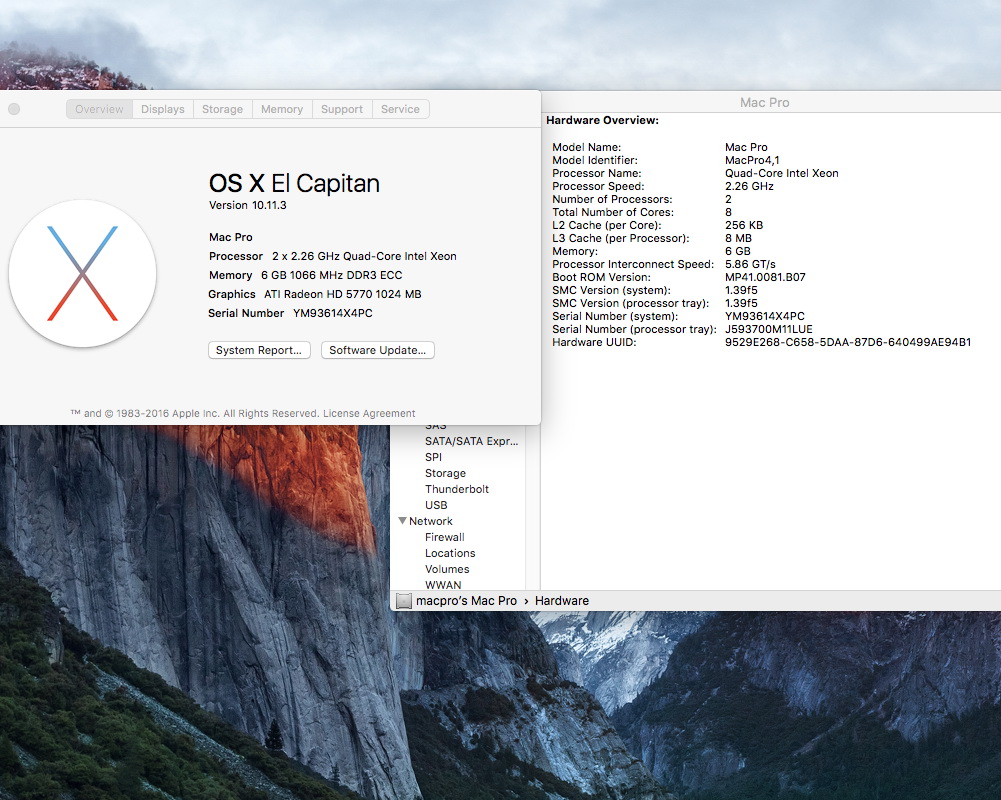Screen dimensions: 1001x800
Task: Click Processor Interconnect Speed value 5.86 GT/s
Action: (750, 264)
